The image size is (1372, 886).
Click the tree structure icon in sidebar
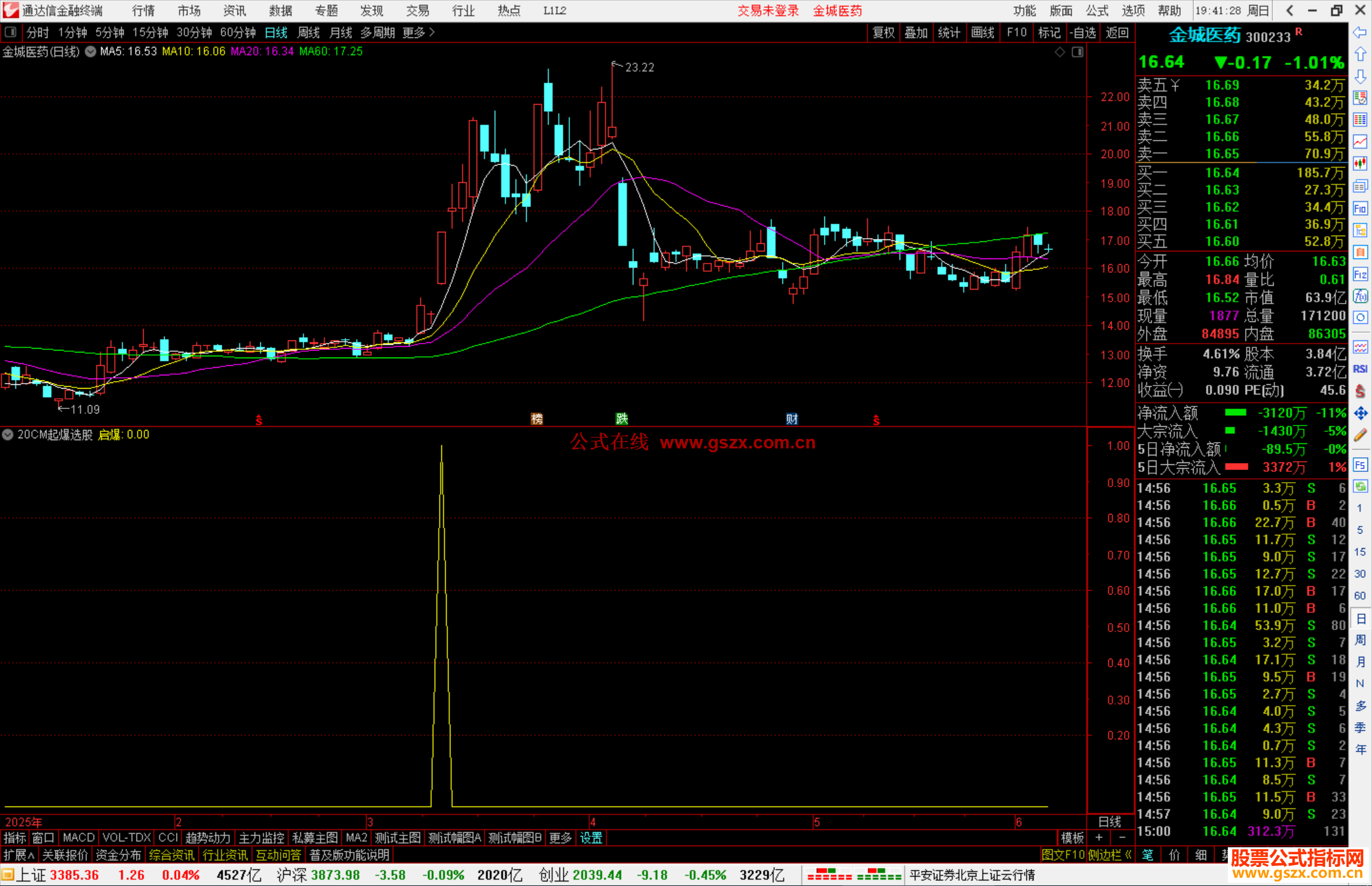coord(1360,230)
